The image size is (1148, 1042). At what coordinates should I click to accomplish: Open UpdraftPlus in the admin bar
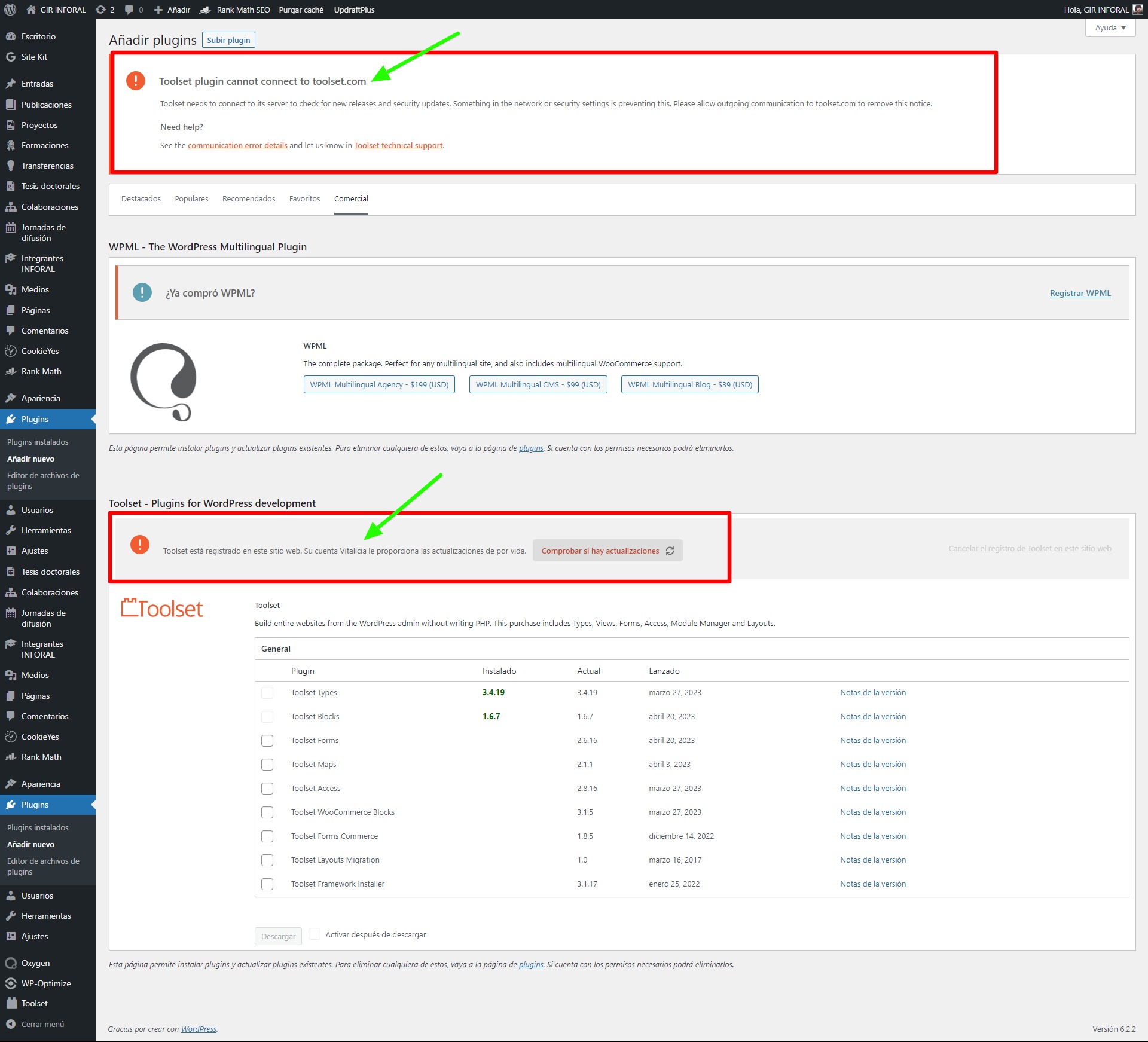click(354, 10)
